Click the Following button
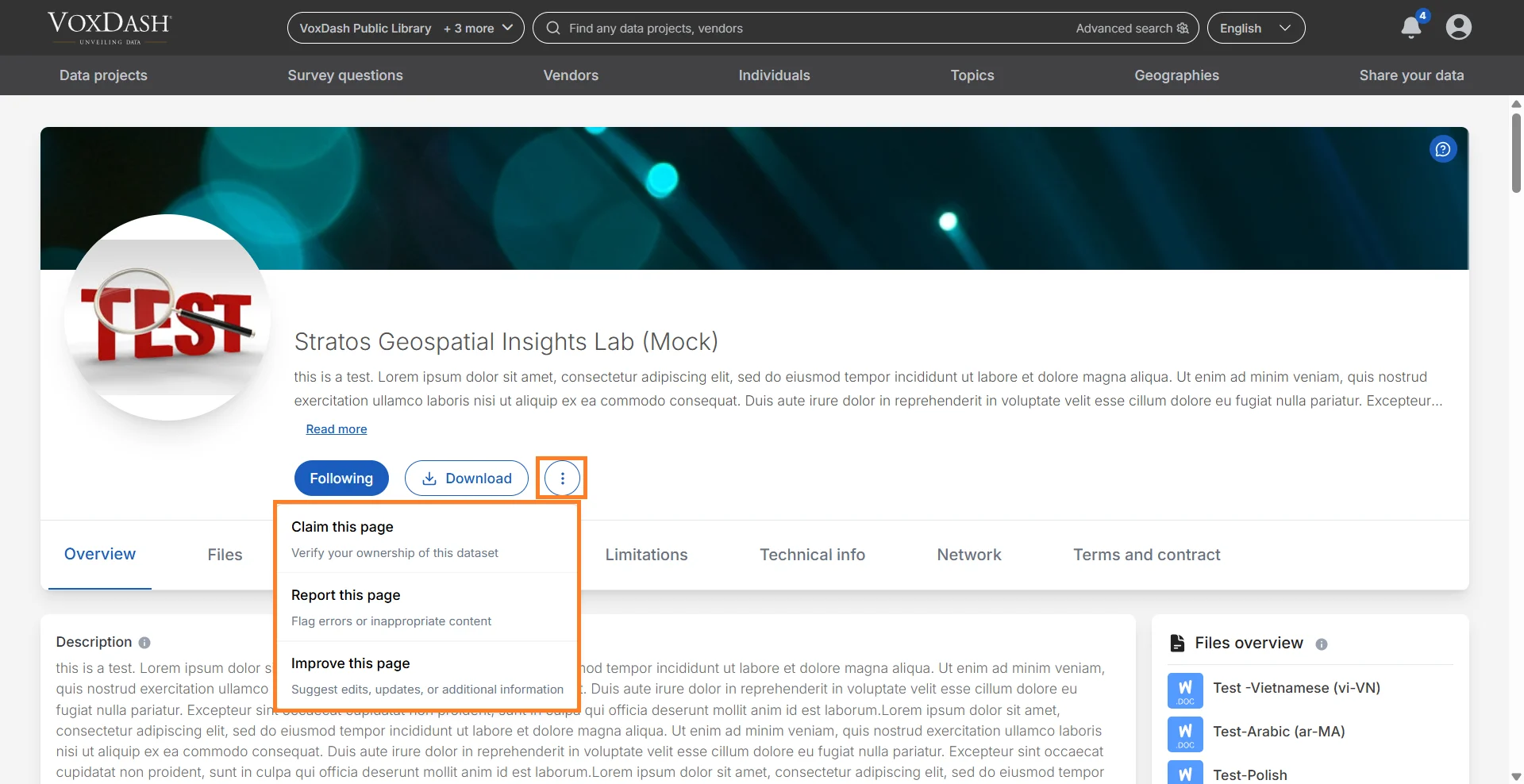Image resolution: width=1524 pixels, height=784 pixels. (x=341, y=478)
